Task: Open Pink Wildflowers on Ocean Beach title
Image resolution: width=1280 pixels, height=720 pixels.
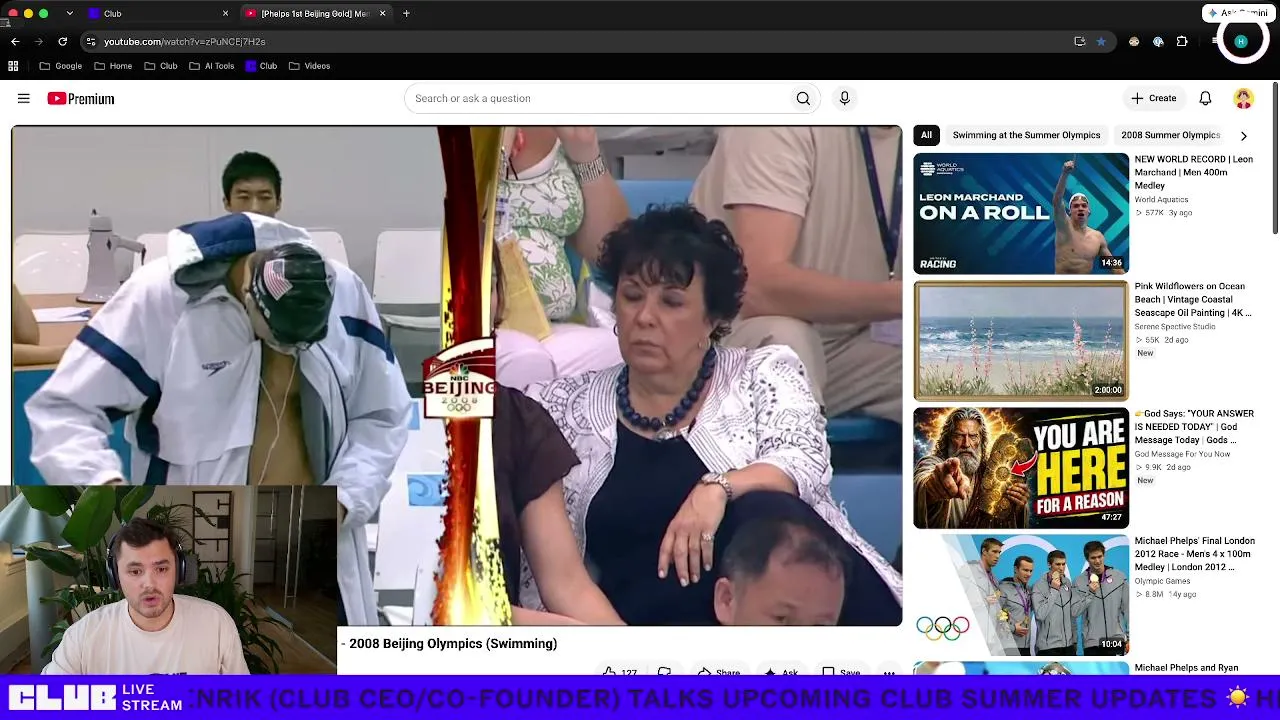Action: (x=1194, y=299)
